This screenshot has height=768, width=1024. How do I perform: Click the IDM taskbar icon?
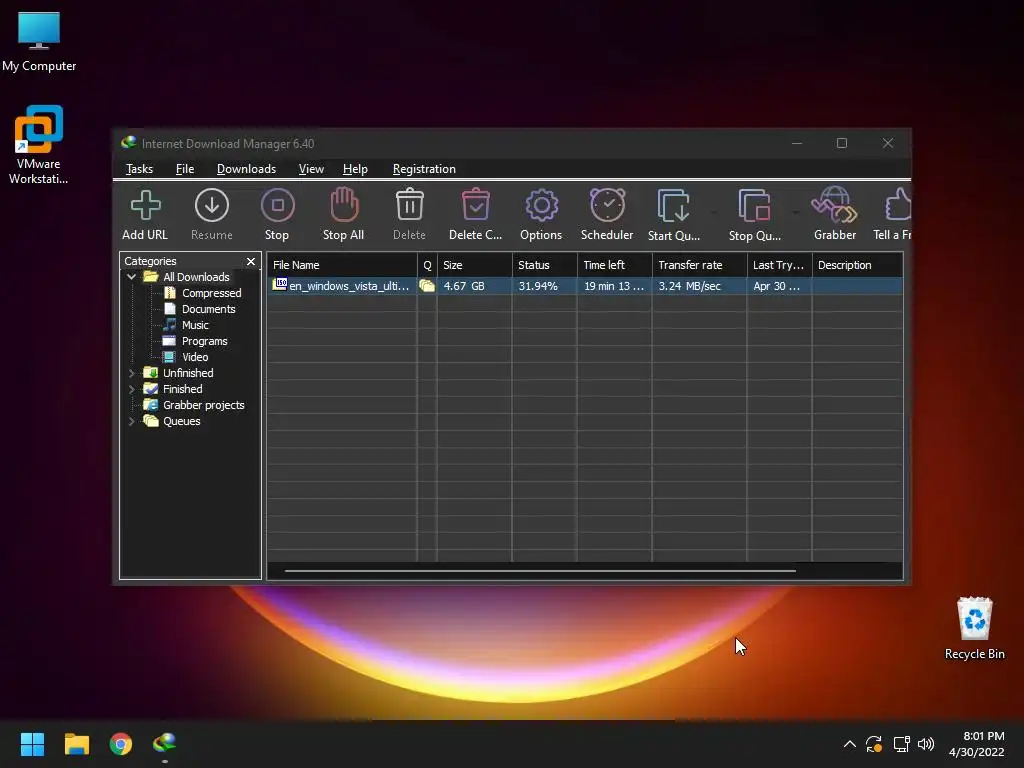coord(165,743)
